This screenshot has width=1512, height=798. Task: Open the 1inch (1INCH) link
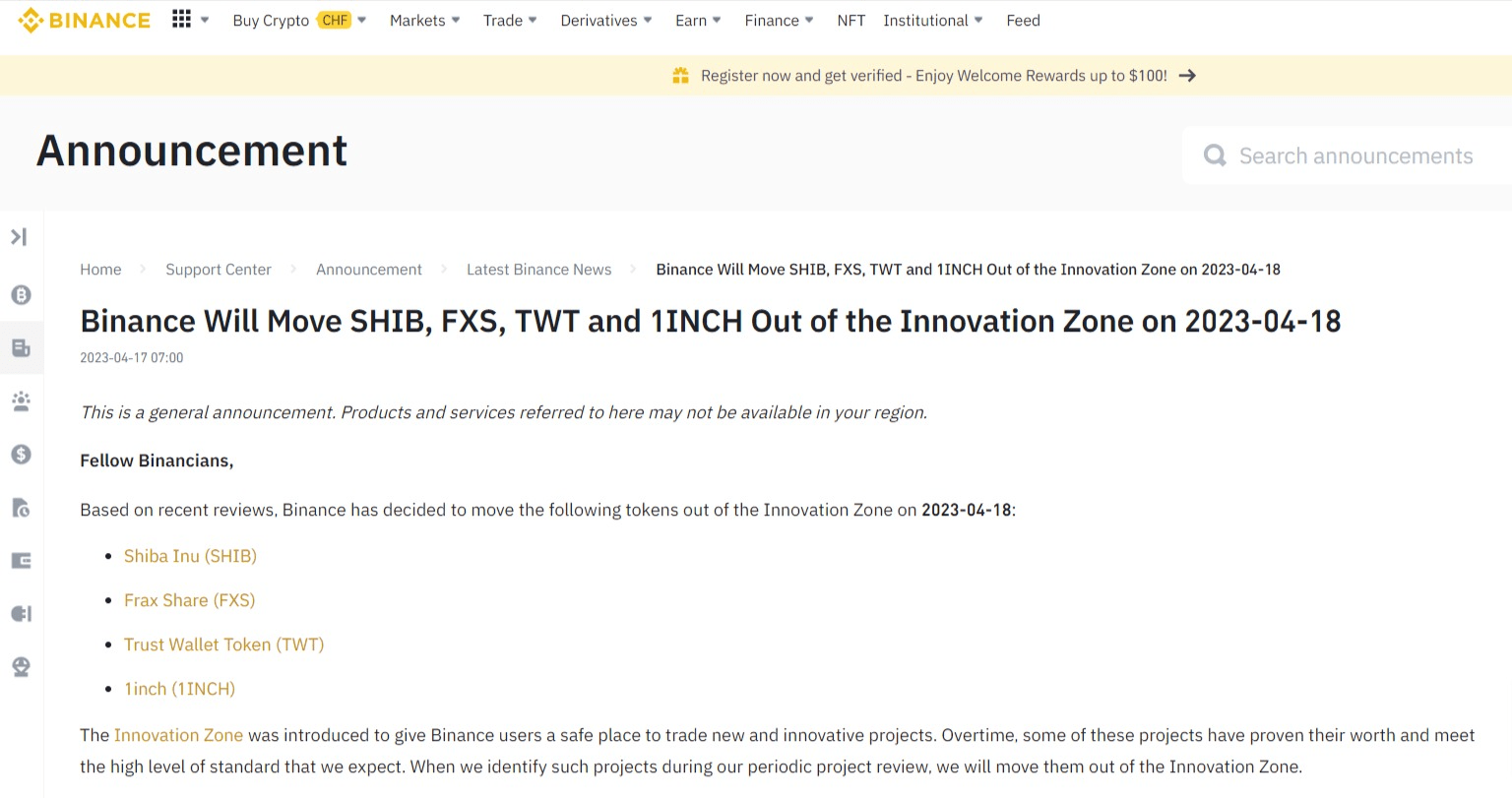click(179, 689)
